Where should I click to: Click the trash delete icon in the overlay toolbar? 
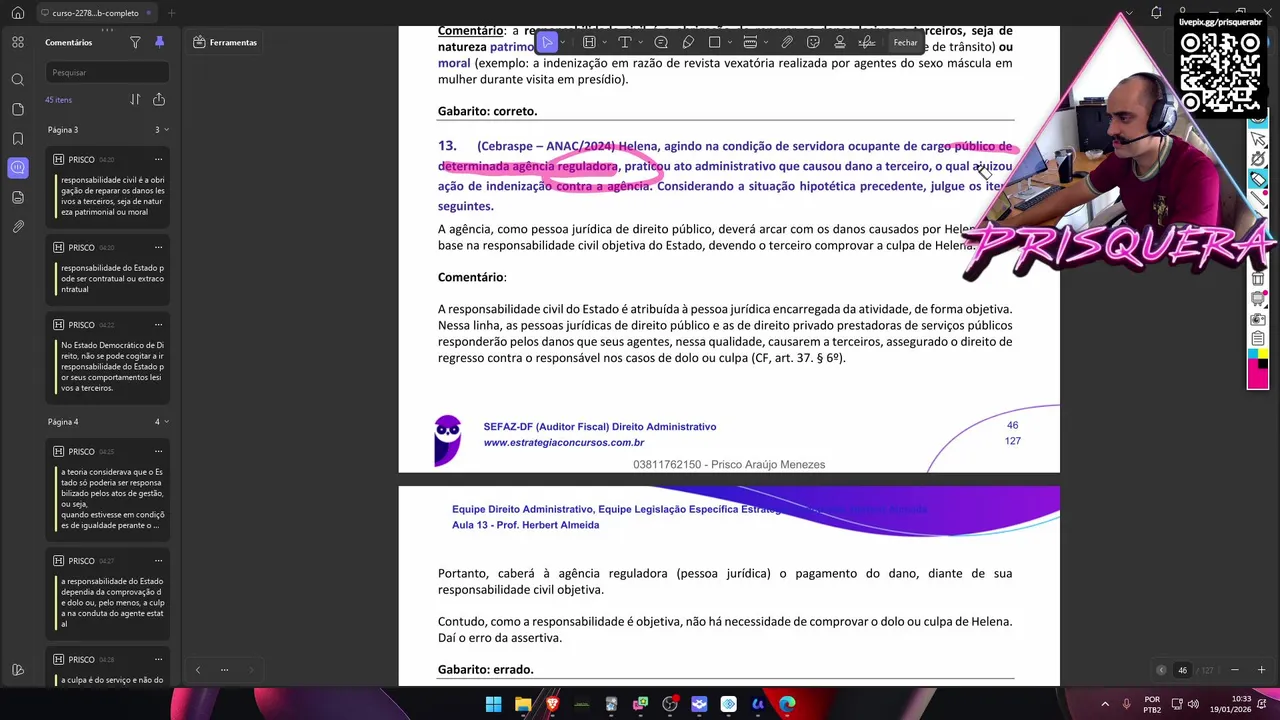point(1258,279)
